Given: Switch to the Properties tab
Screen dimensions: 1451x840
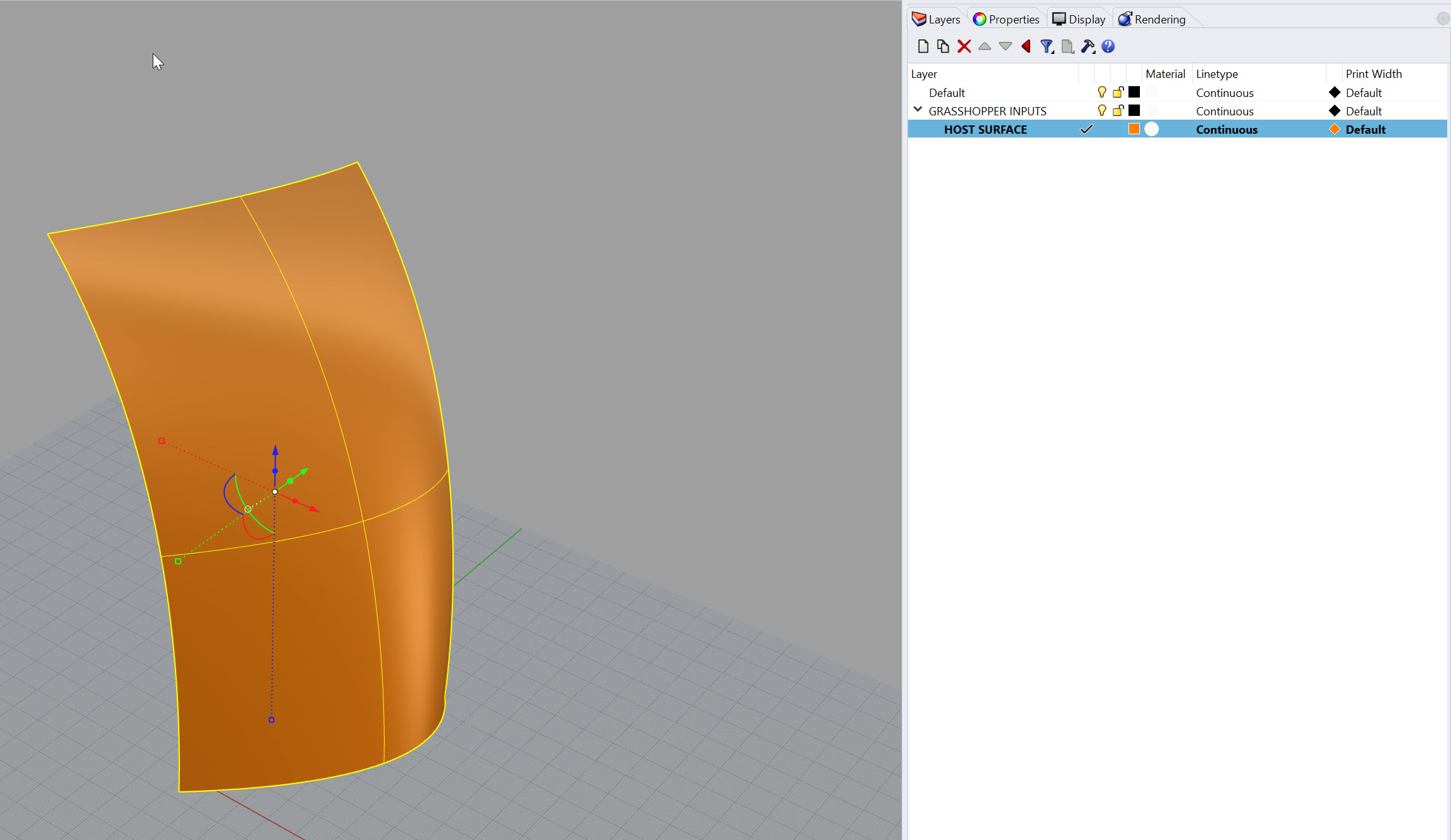Looking at the screenshot, I should pos(1006,19).
